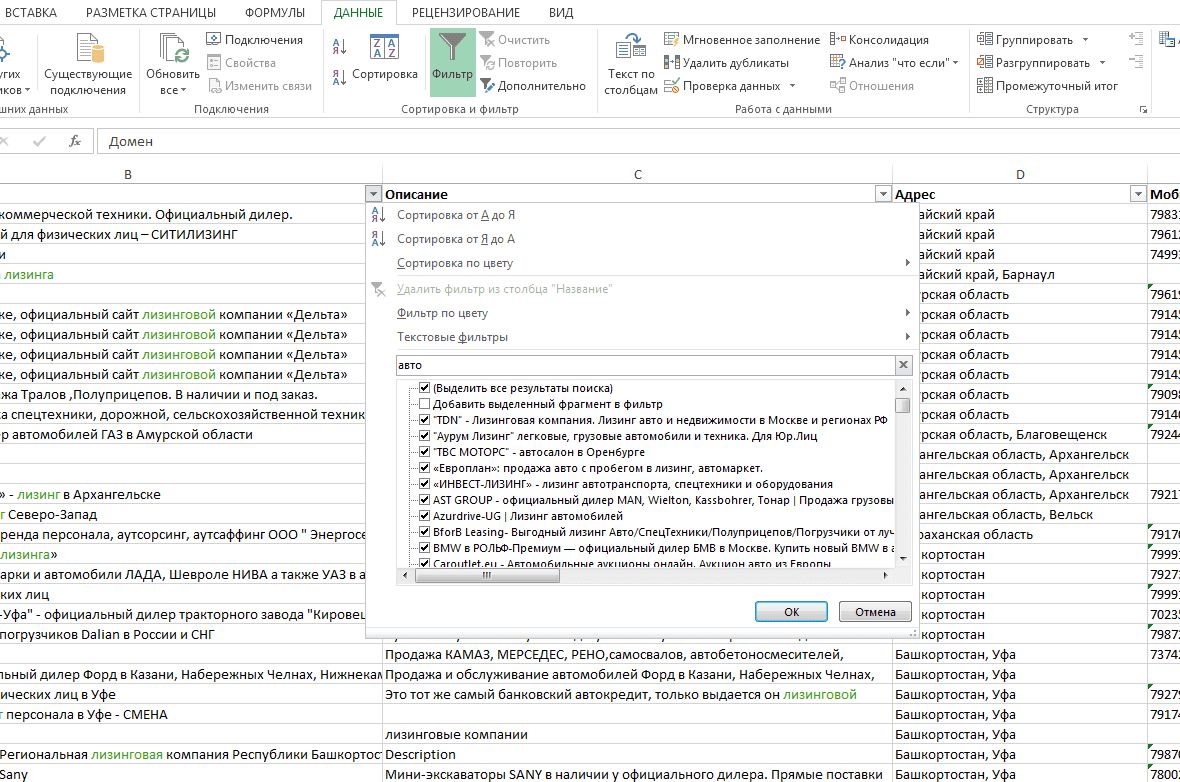Screen dimensions: 1180x782
Task: Clear the filter search box with X
Action: [903, 365]
